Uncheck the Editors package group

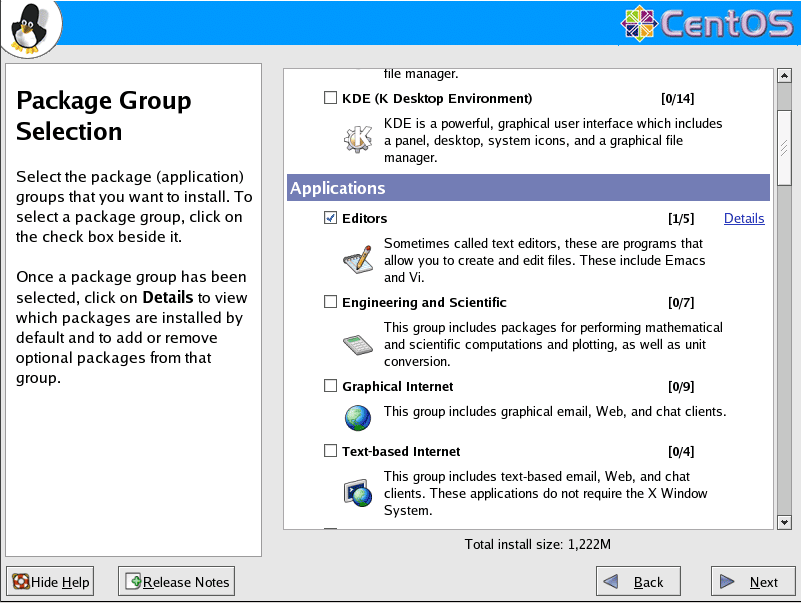(x=331, y=218)
